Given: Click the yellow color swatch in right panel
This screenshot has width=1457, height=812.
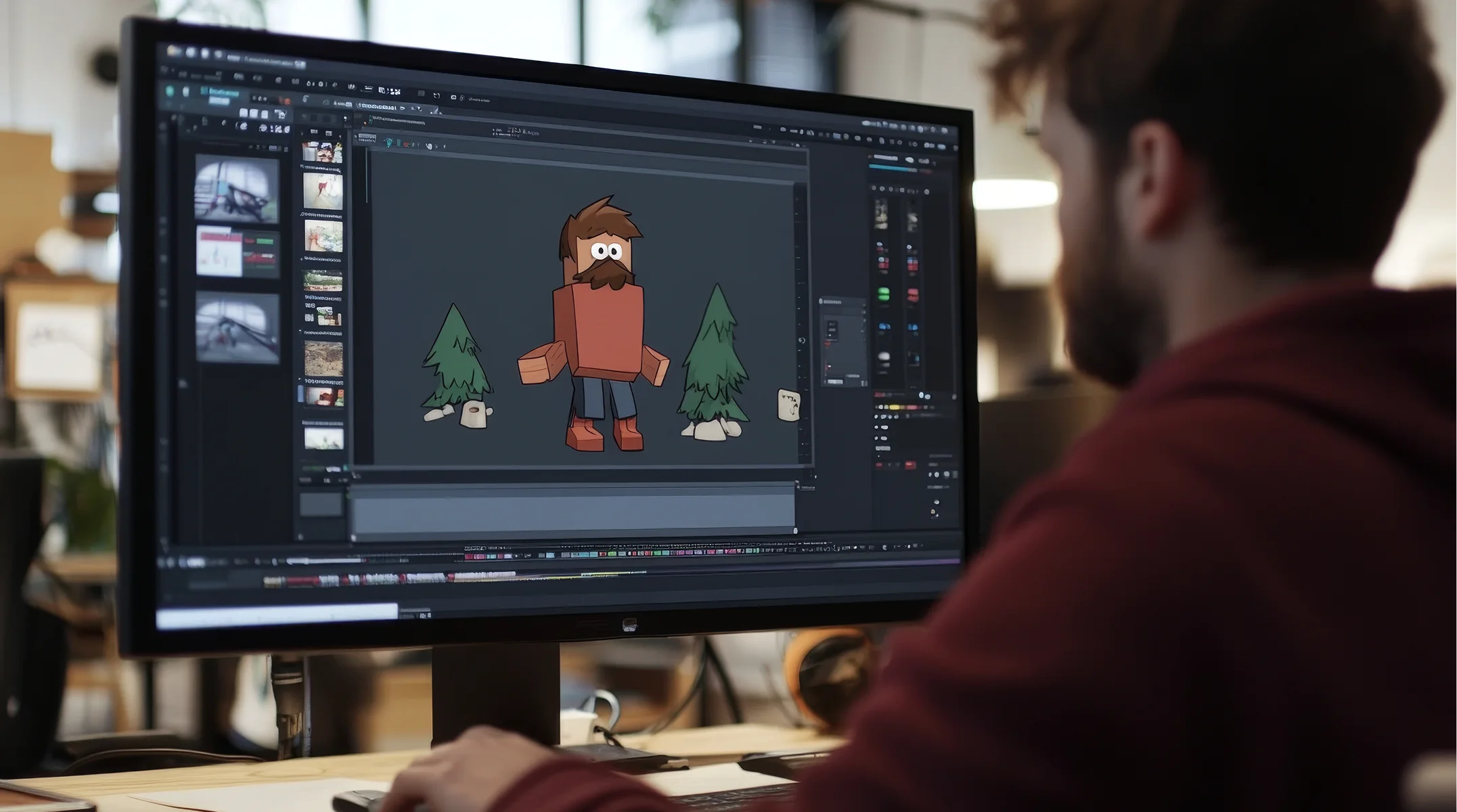Looking at the screenshot, I should 895,407.
